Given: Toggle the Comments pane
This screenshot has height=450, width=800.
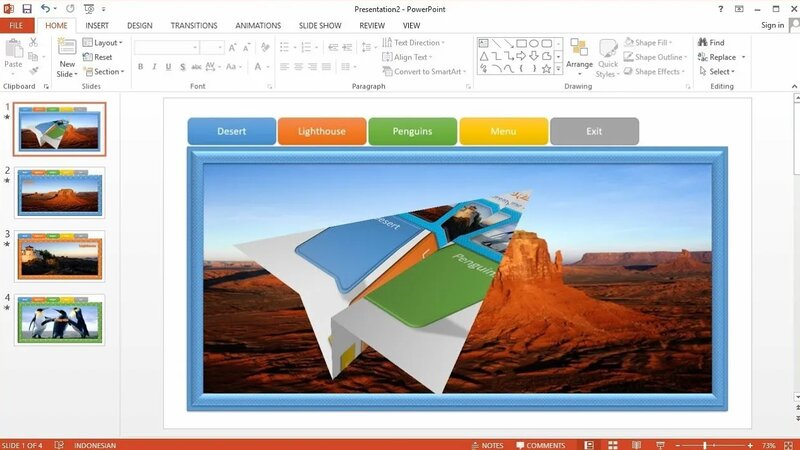Looking at the screenshot, I should [540, 445].
